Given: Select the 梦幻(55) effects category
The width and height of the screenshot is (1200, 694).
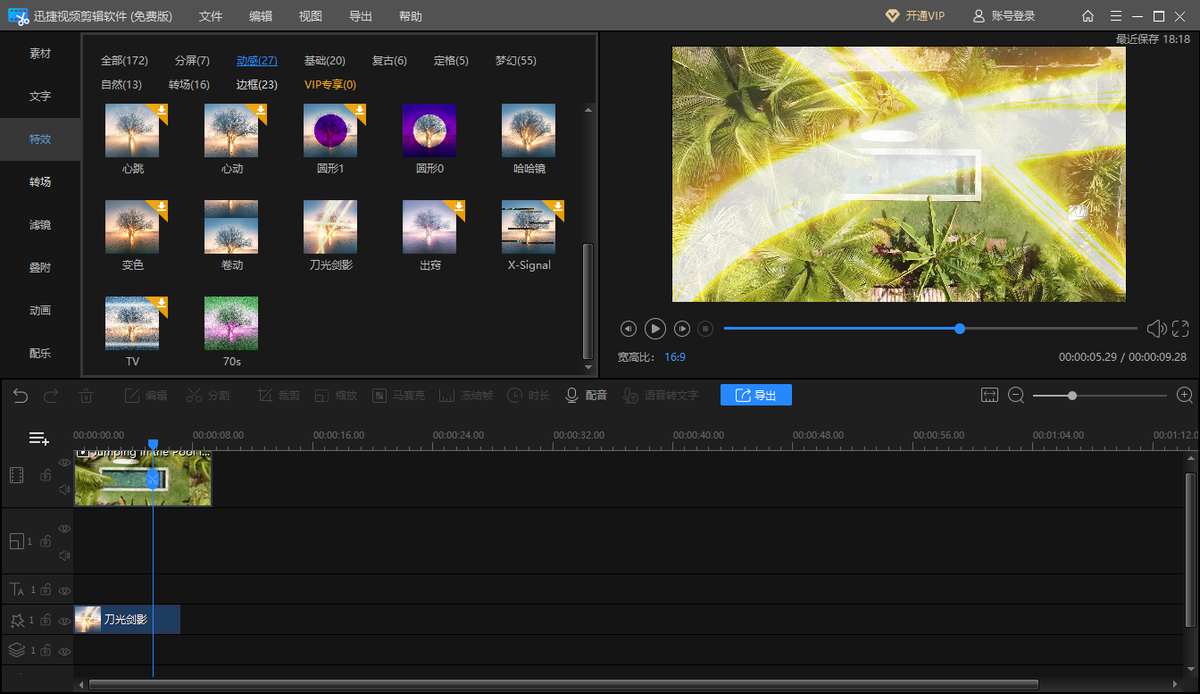Looking at the screenshot, I should 516,61.
